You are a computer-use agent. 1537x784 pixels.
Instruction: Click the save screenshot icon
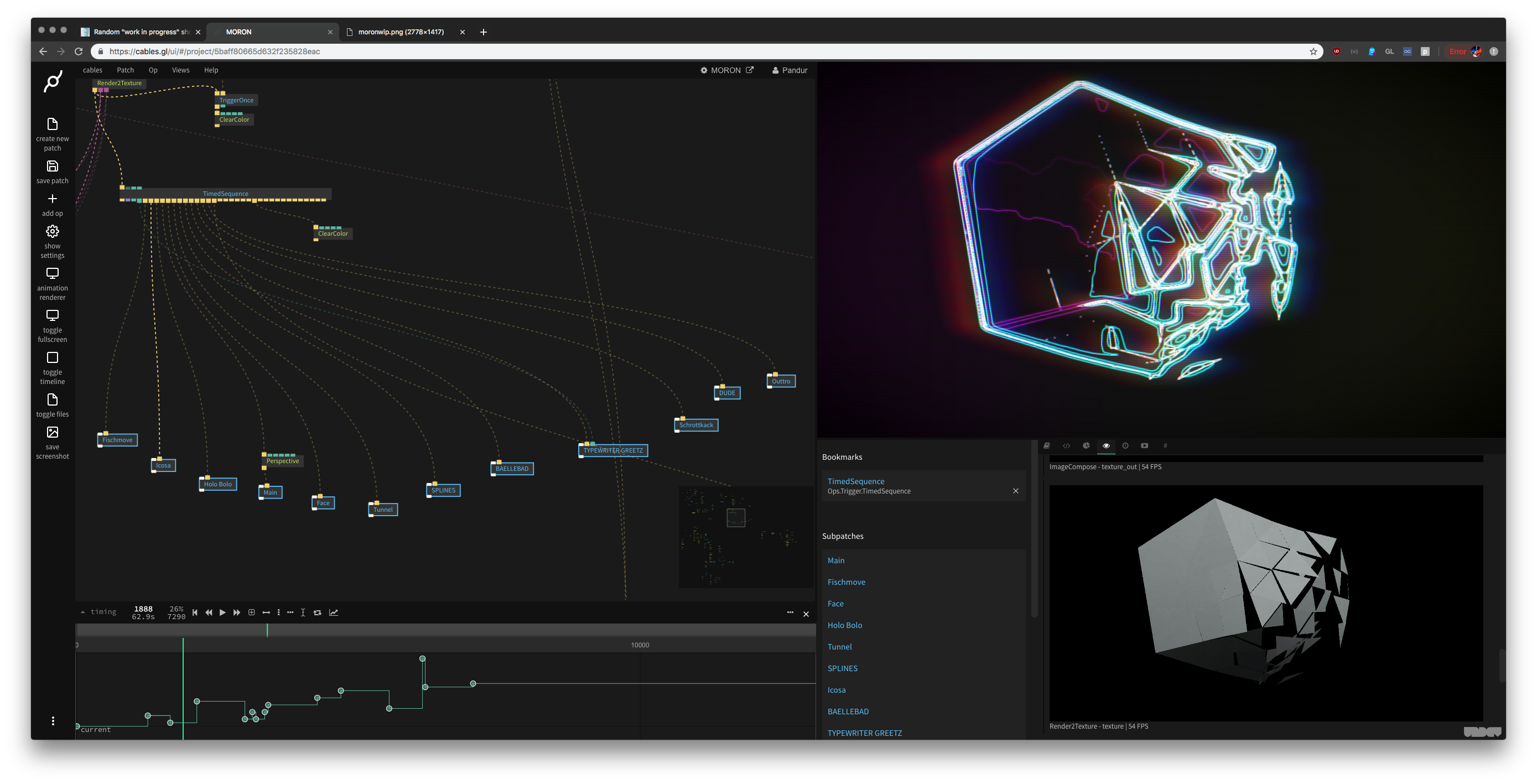coord(53,432)
